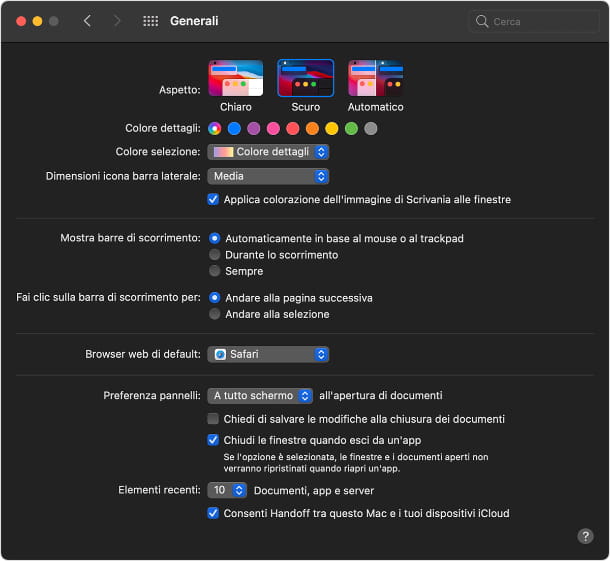Screen dimensions: 610x561
Task: Click the Elementi recenti label
Action: [159, 490]
